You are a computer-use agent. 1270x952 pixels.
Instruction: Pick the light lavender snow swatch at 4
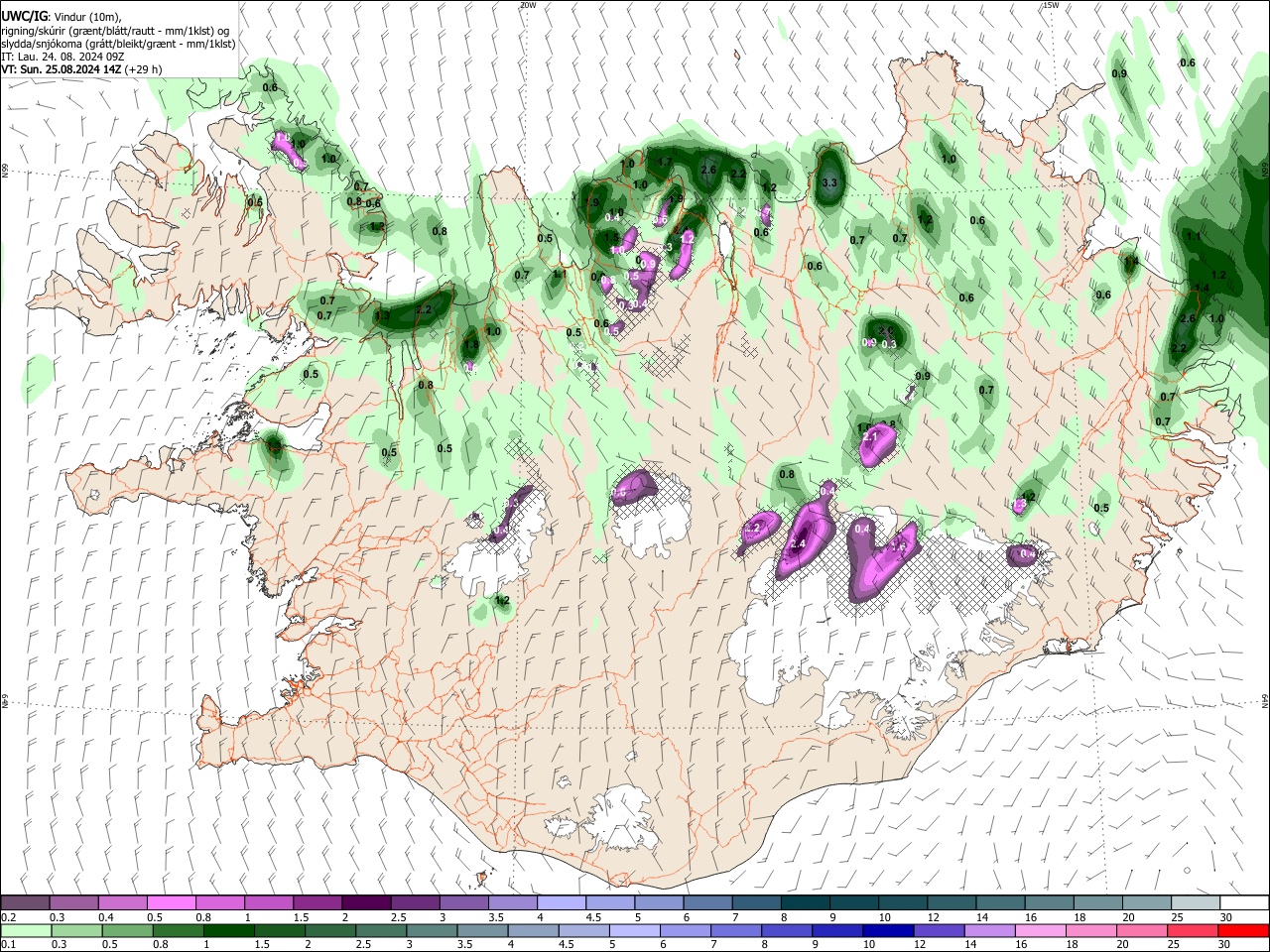tap(561, 902)
